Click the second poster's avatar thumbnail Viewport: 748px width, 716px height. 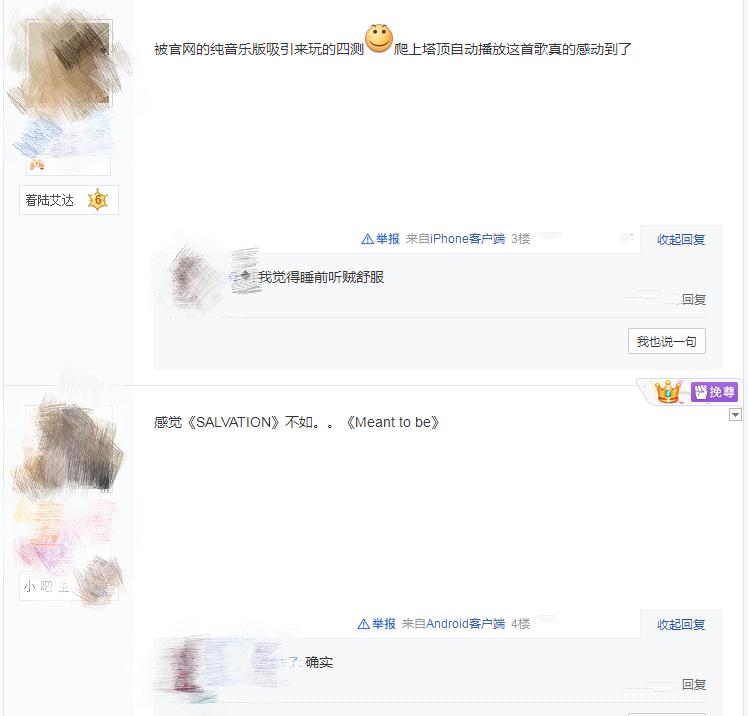[68, 448]
